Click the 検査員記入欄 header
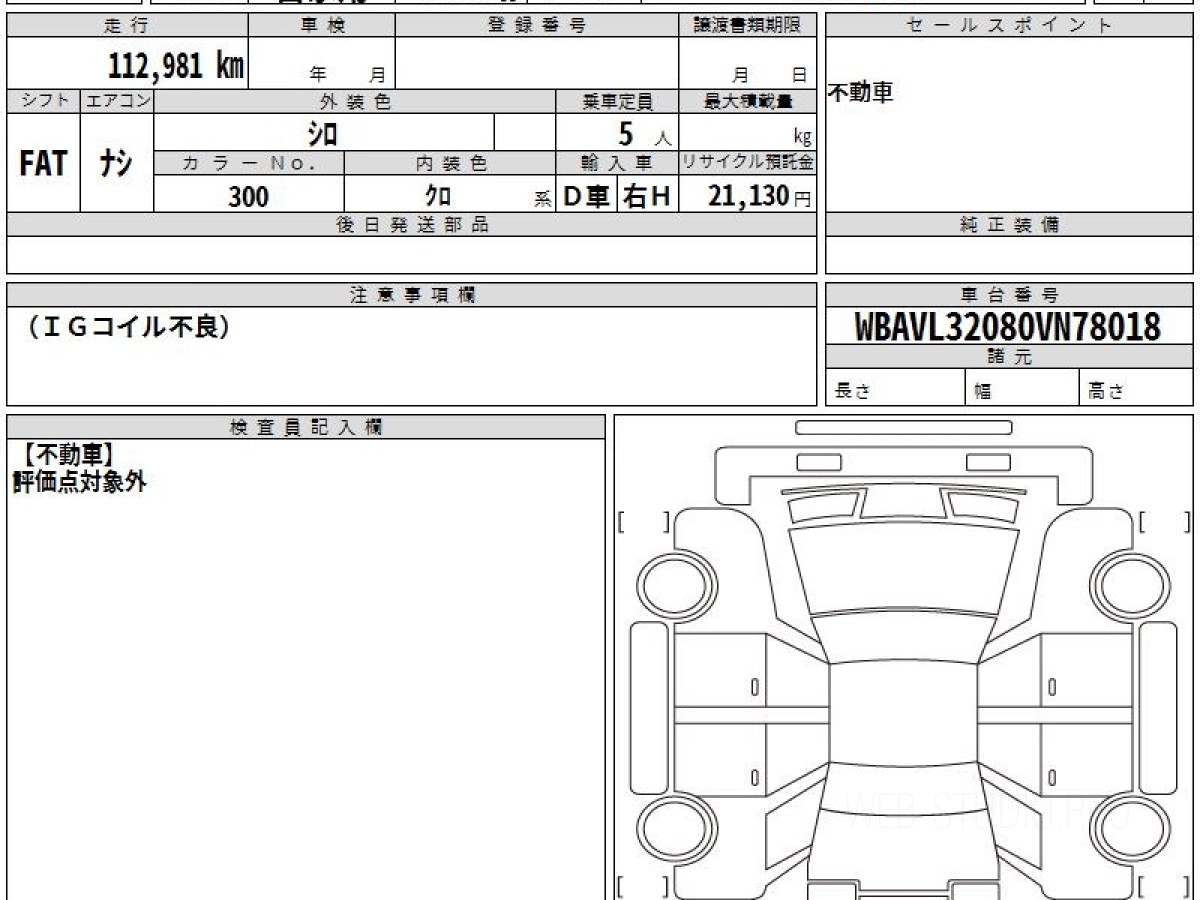 point(306,427)
